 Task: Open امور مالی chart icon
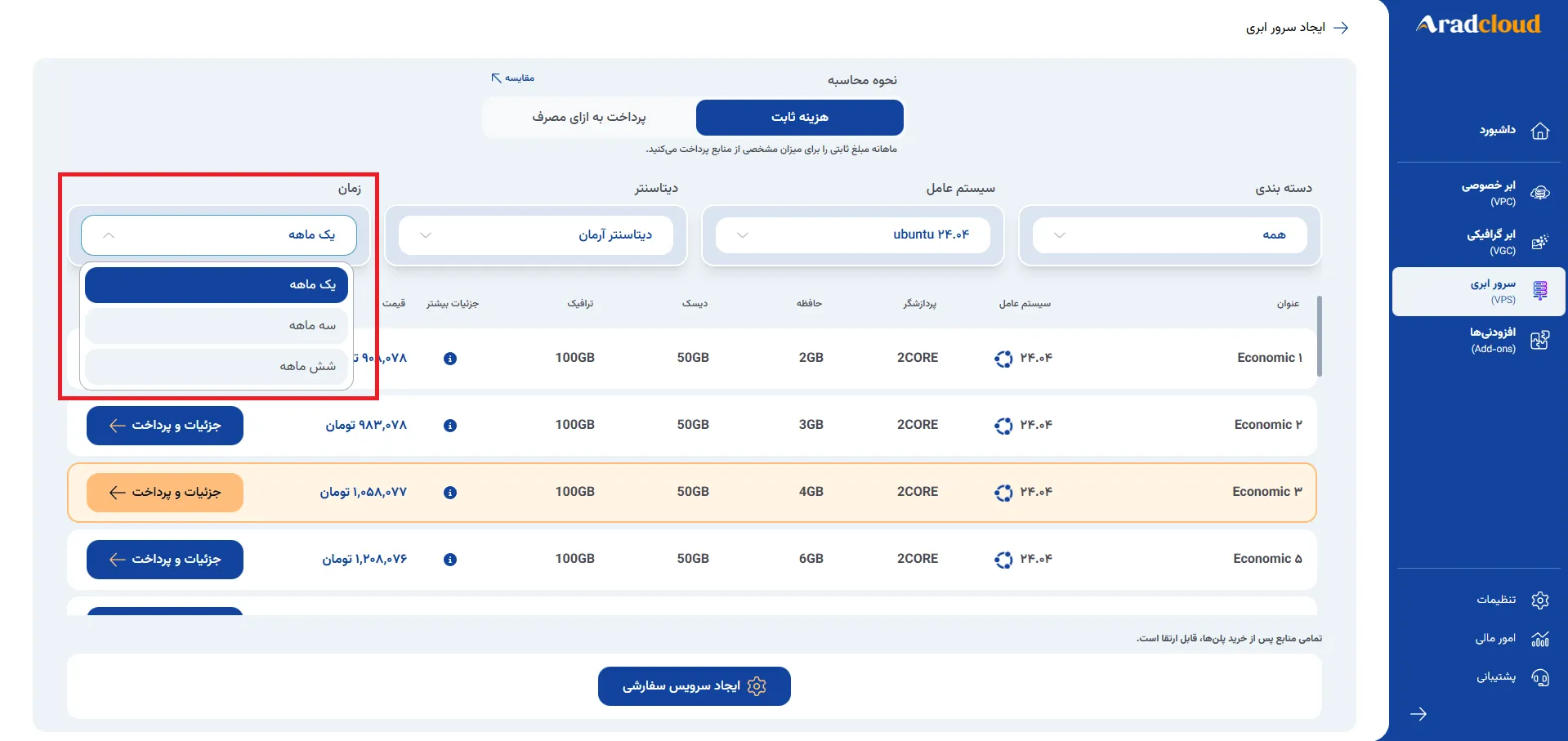[x=1540, y=639]
